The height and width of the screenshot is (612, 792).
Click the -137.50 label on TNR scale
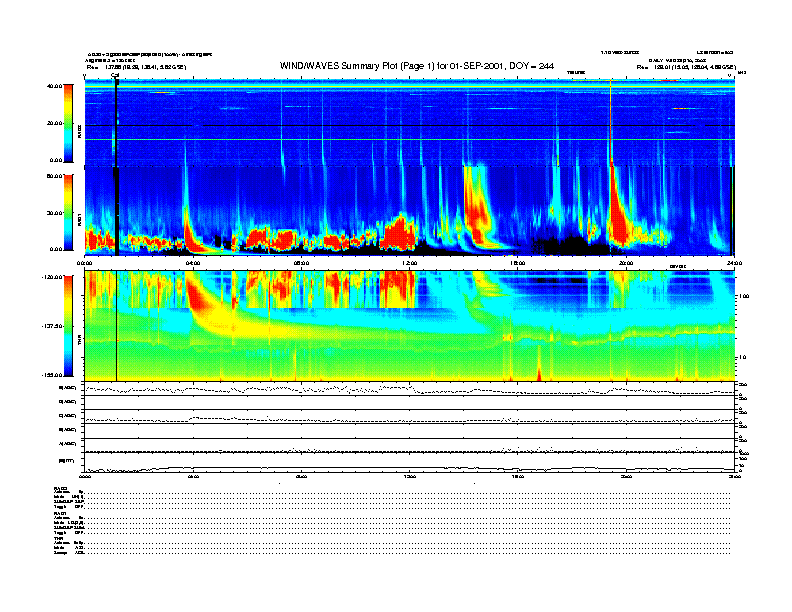point(52,326)
